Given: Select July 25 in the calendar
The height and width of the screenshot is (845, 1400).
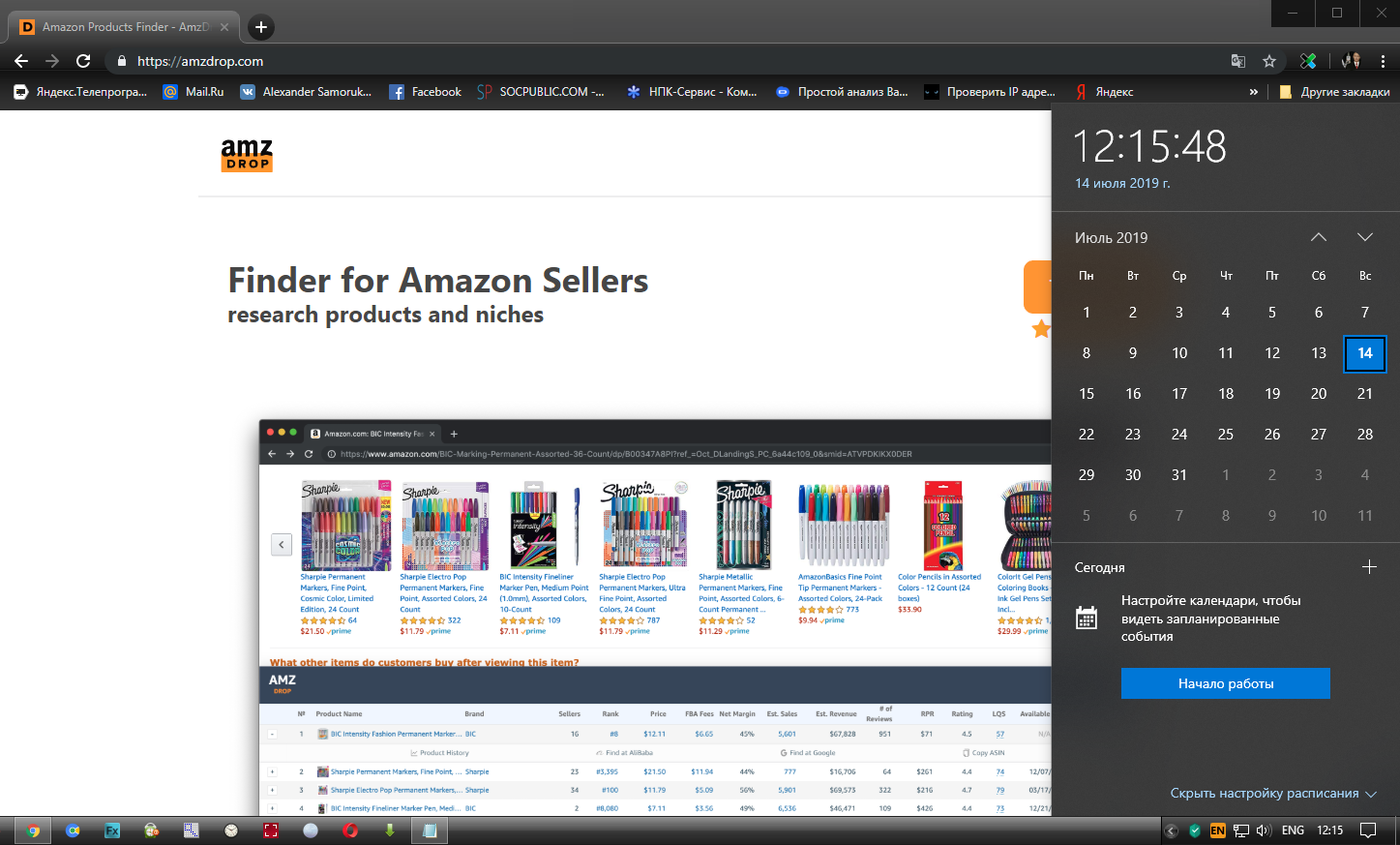Looking at the screenshot, I should coord(1226,435).
